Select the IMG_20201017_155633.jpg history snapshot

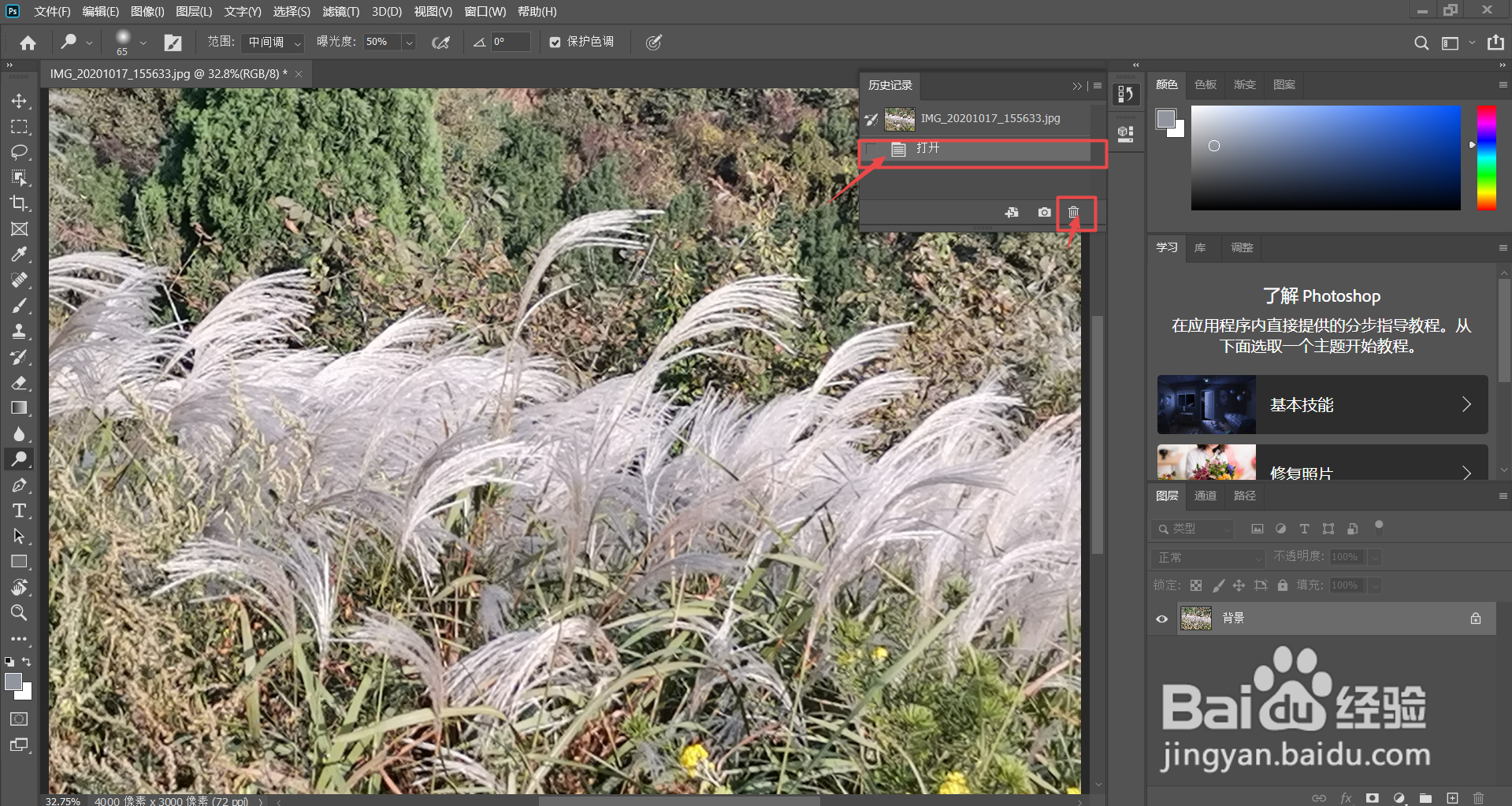(977, 119)
